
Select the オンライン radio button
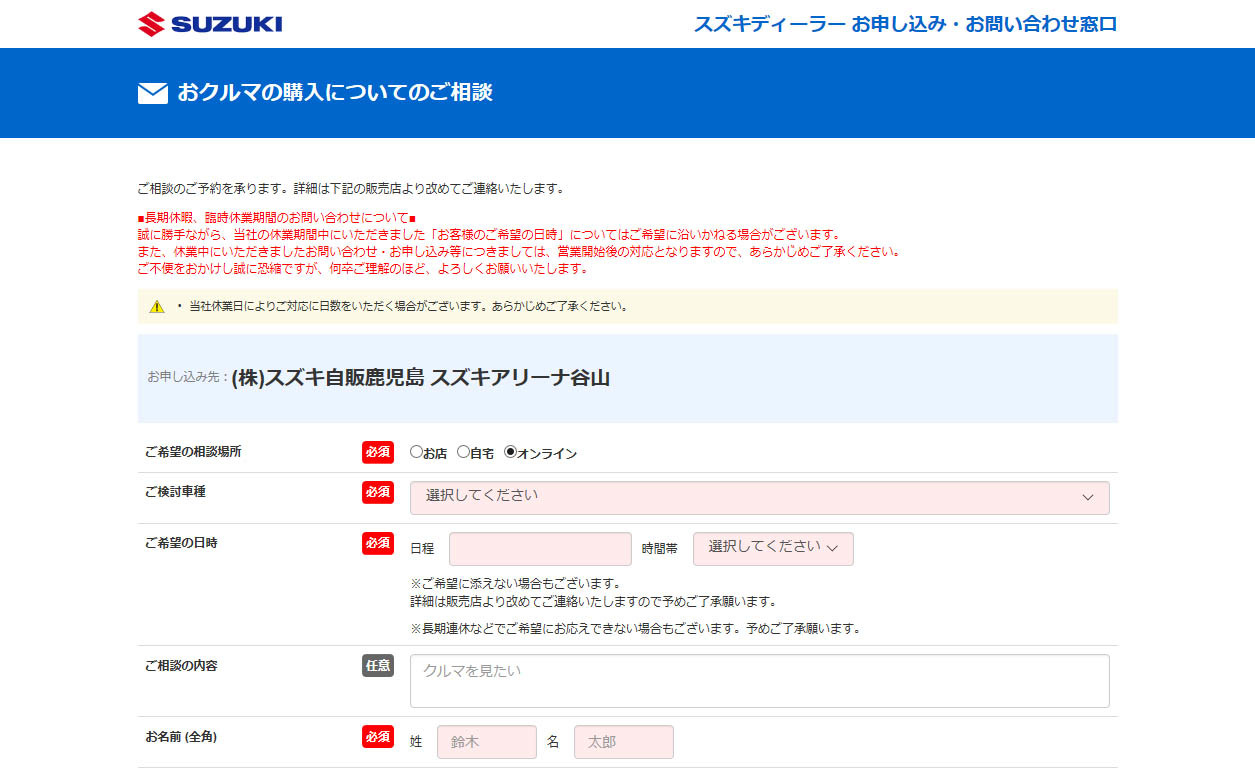pos(510,452)
